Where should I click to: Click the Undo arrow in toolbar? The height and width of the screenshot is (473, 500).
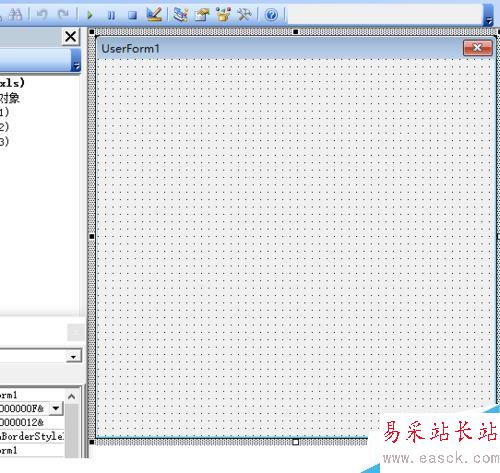[x=42, y=14]
